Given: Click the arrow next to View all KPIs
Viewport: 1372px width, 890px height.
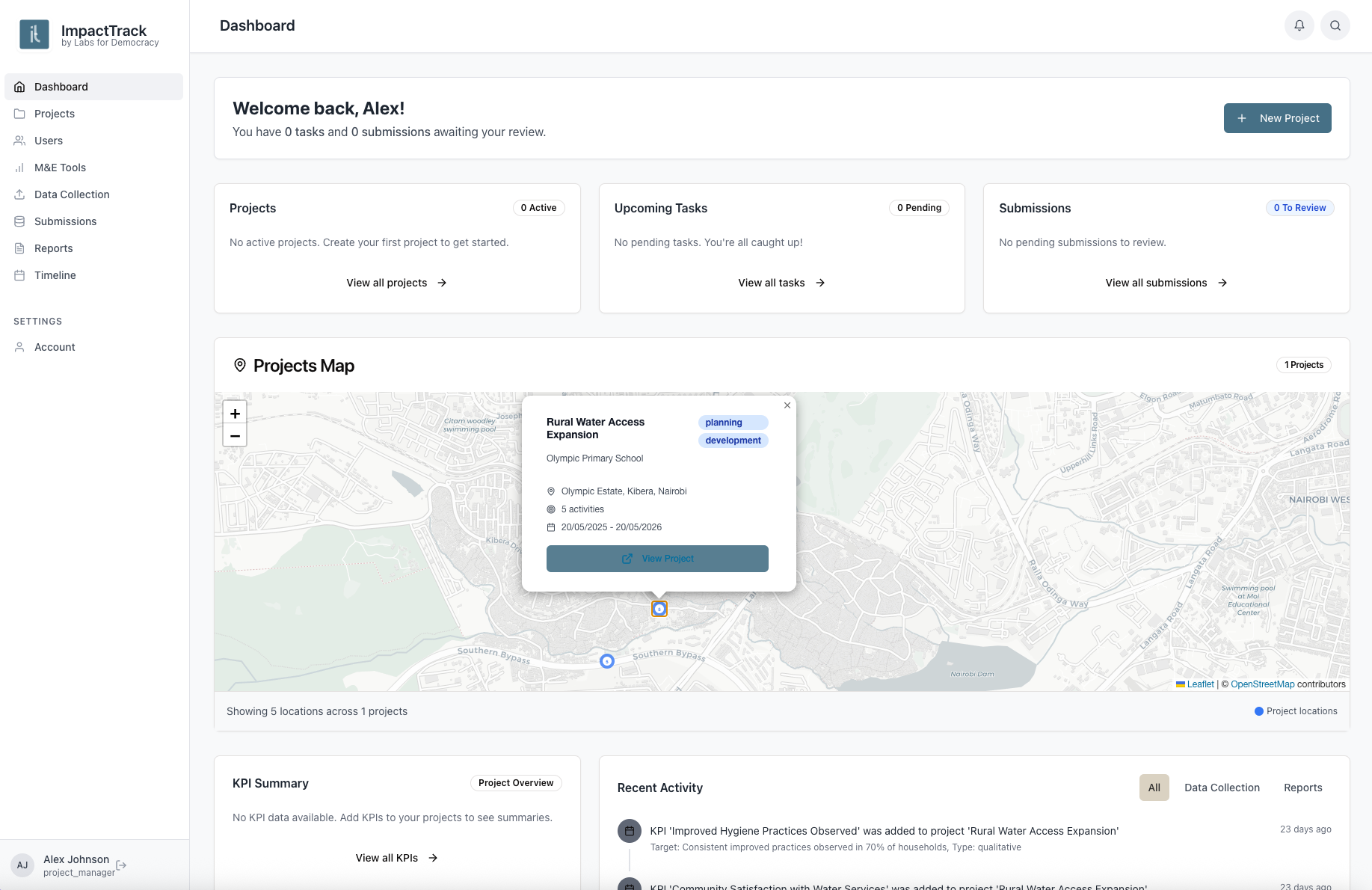Looking at the screenshot, I should point(433,858).
